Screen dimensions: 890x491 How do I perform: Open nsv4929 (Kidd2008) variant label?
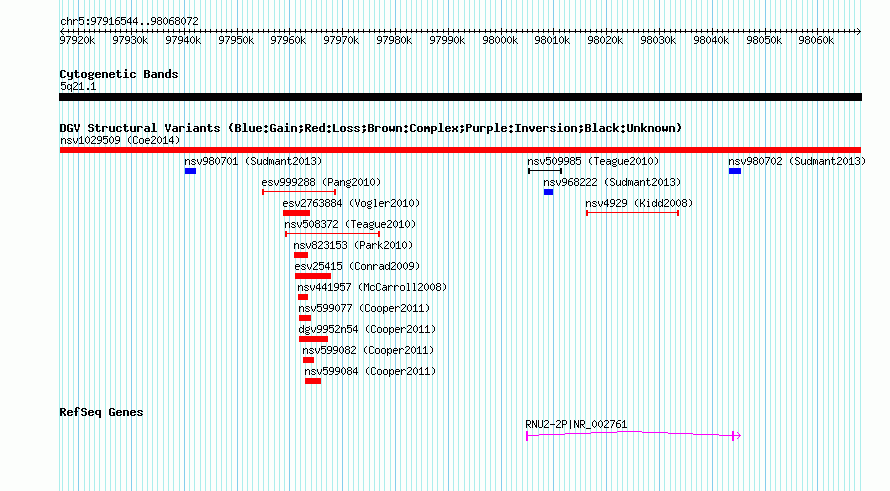point(639,203)
